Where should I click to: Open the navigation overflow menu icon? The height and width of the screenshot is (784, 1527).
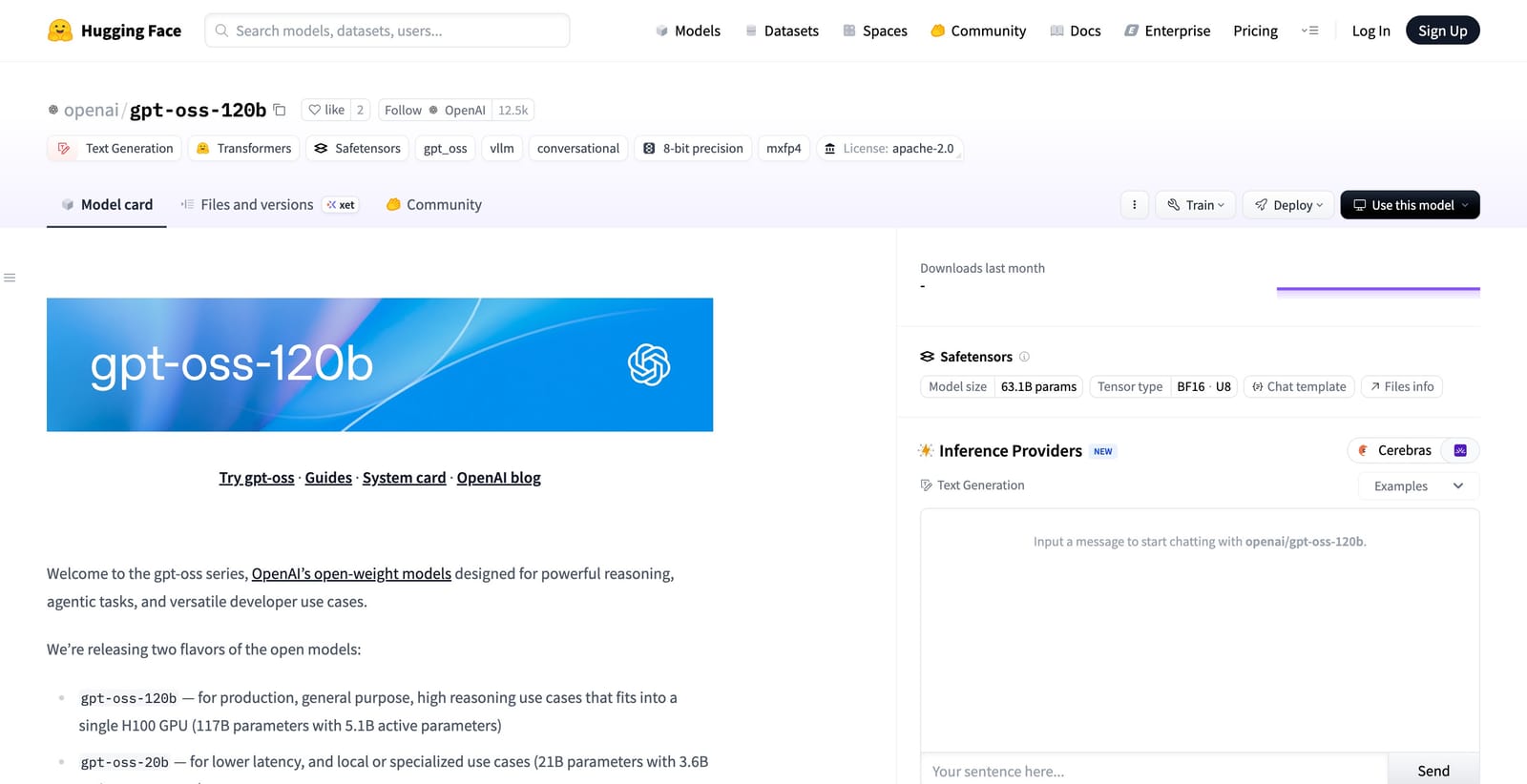tap(1309, 31)
